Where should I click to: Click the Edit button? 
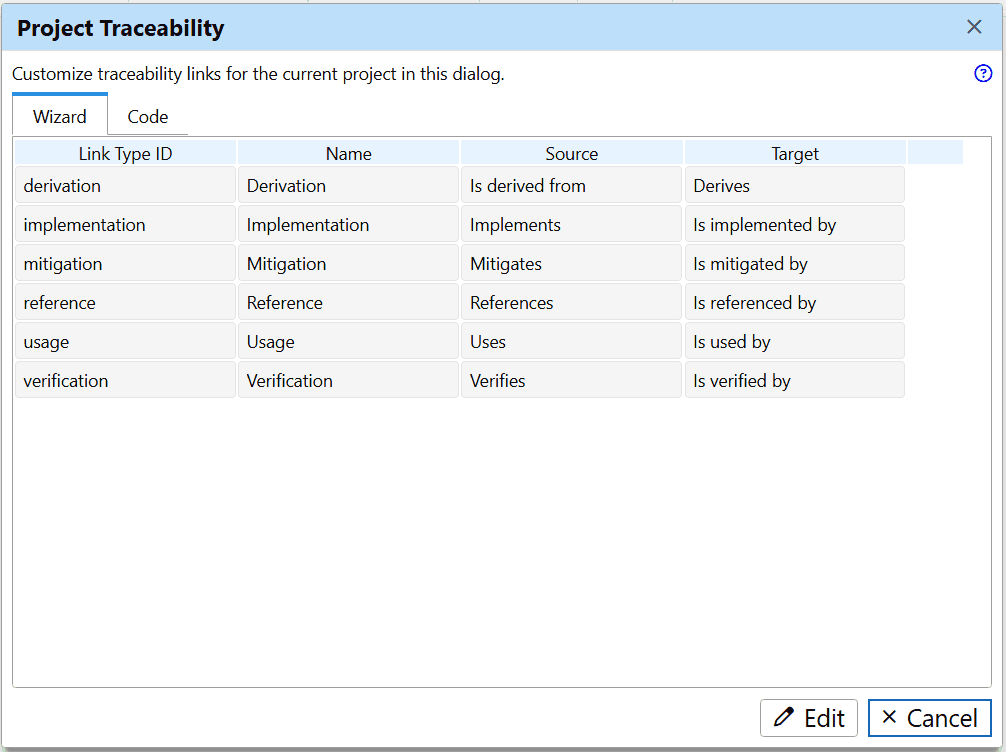click(x=808, y=717)
